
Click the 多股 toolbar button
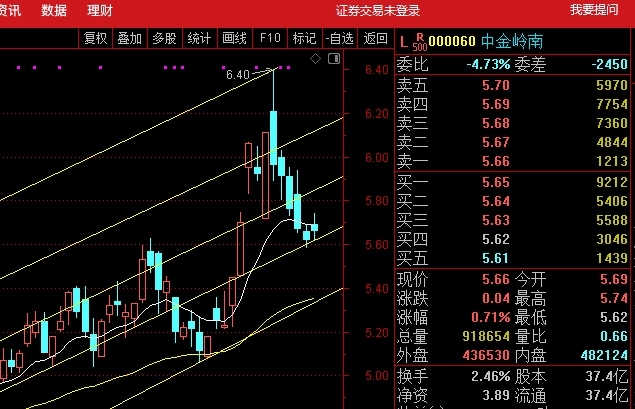[164, 38]
